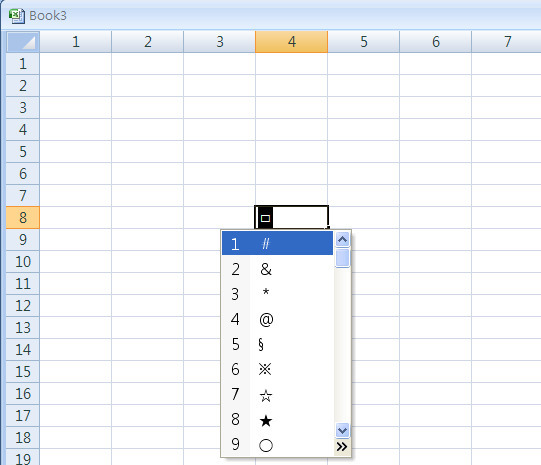This screenshot has height=465, width=541.
Task: Choose candidate 8 the filled star ★
Action: [x=277, y=419]
